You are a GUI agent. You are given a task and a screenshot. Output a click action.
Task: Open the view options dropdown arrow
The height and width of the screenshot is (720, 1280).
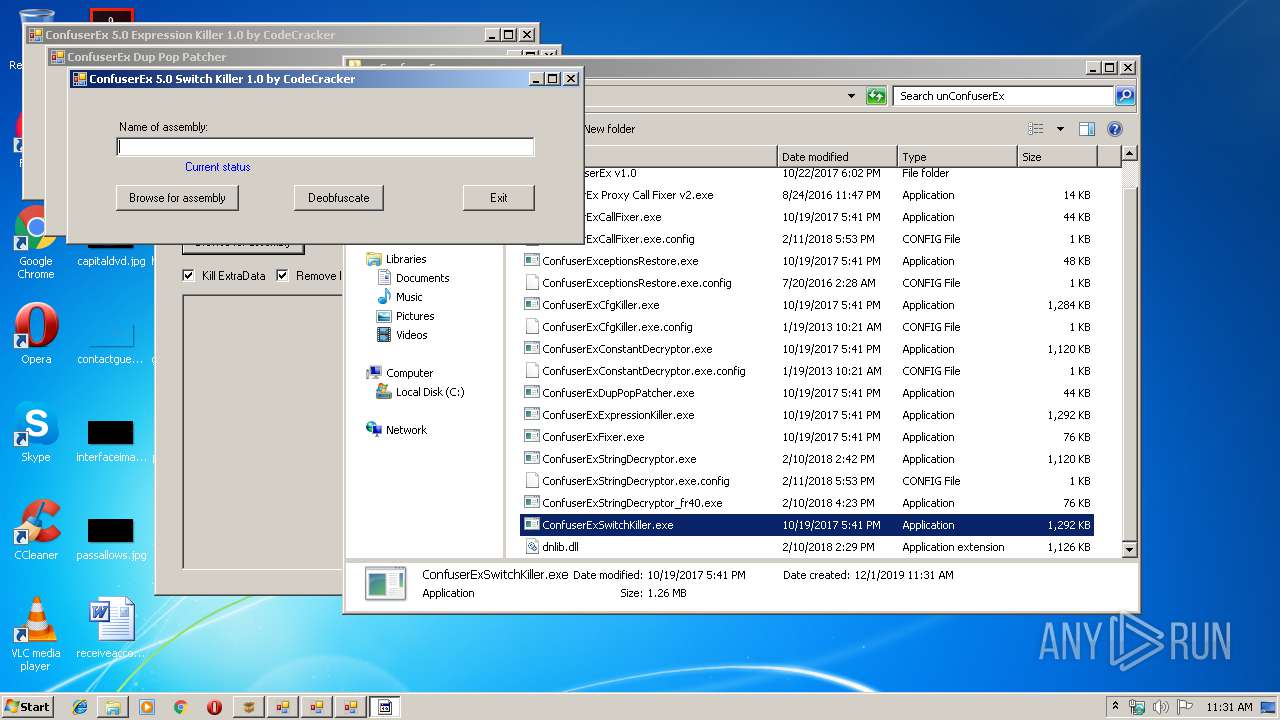coord(1059,129)
